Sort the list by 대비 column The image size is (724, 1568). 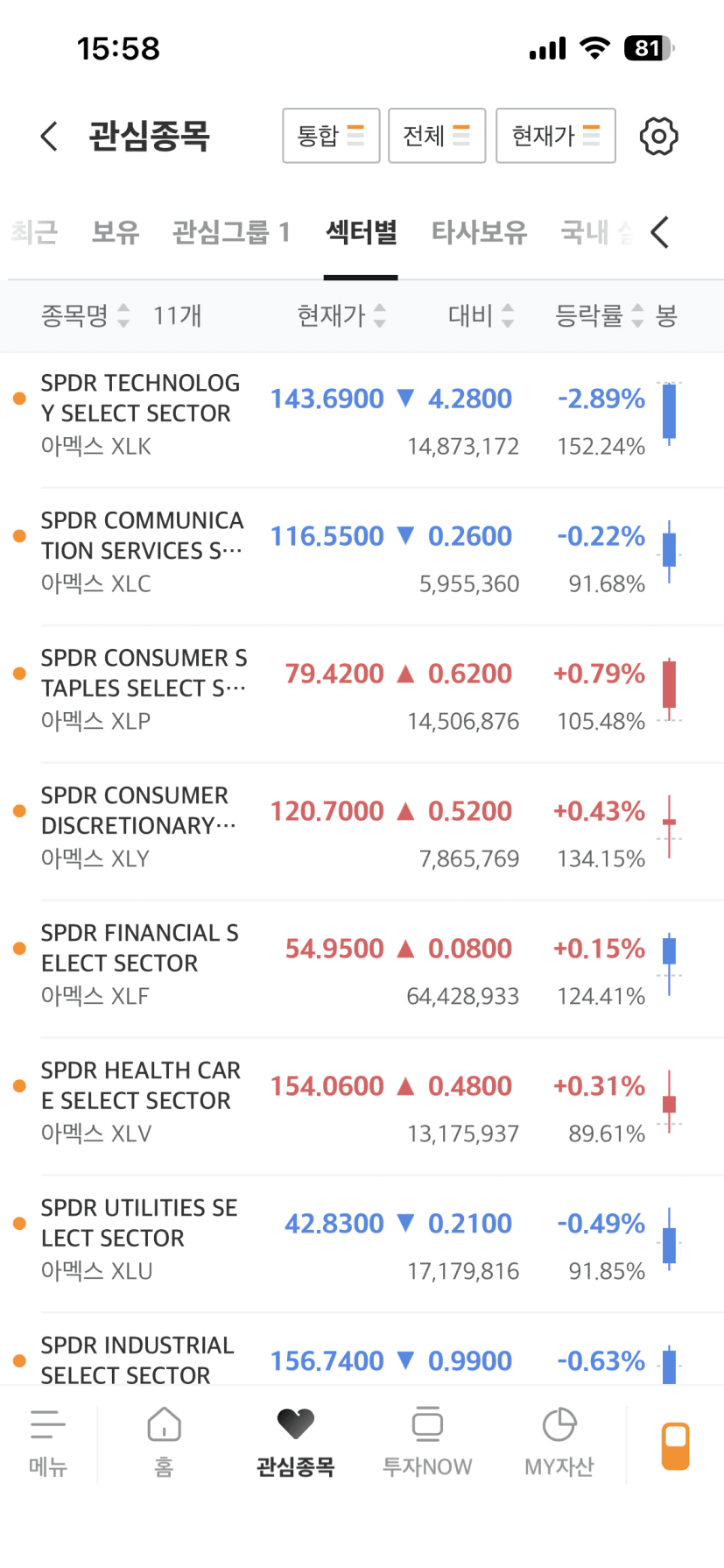pyautogui.click(x=481, y=315)
